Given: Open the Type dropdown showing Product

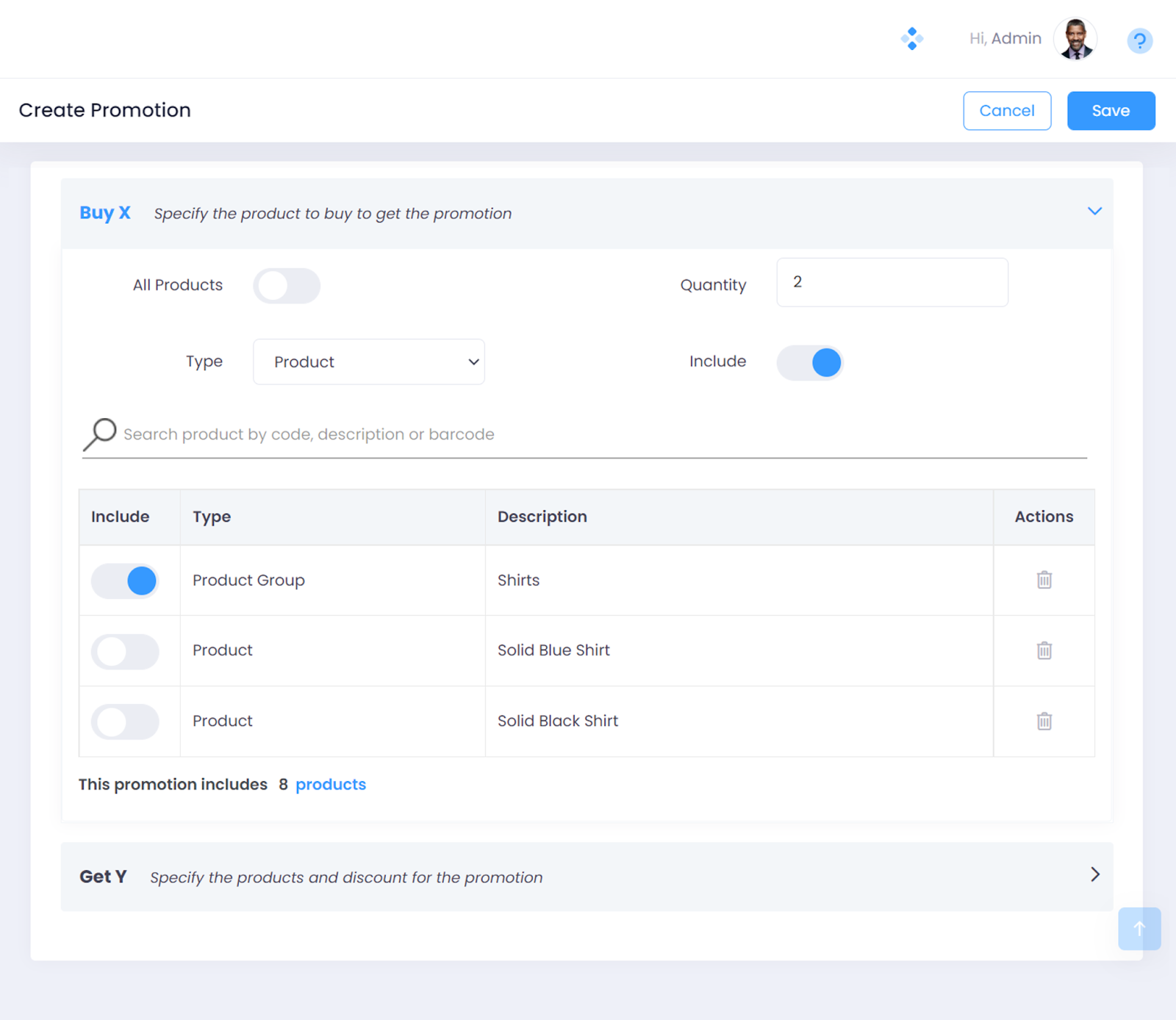Looking at the screenshot, I should pyautogui.click(x=368, y=362).
